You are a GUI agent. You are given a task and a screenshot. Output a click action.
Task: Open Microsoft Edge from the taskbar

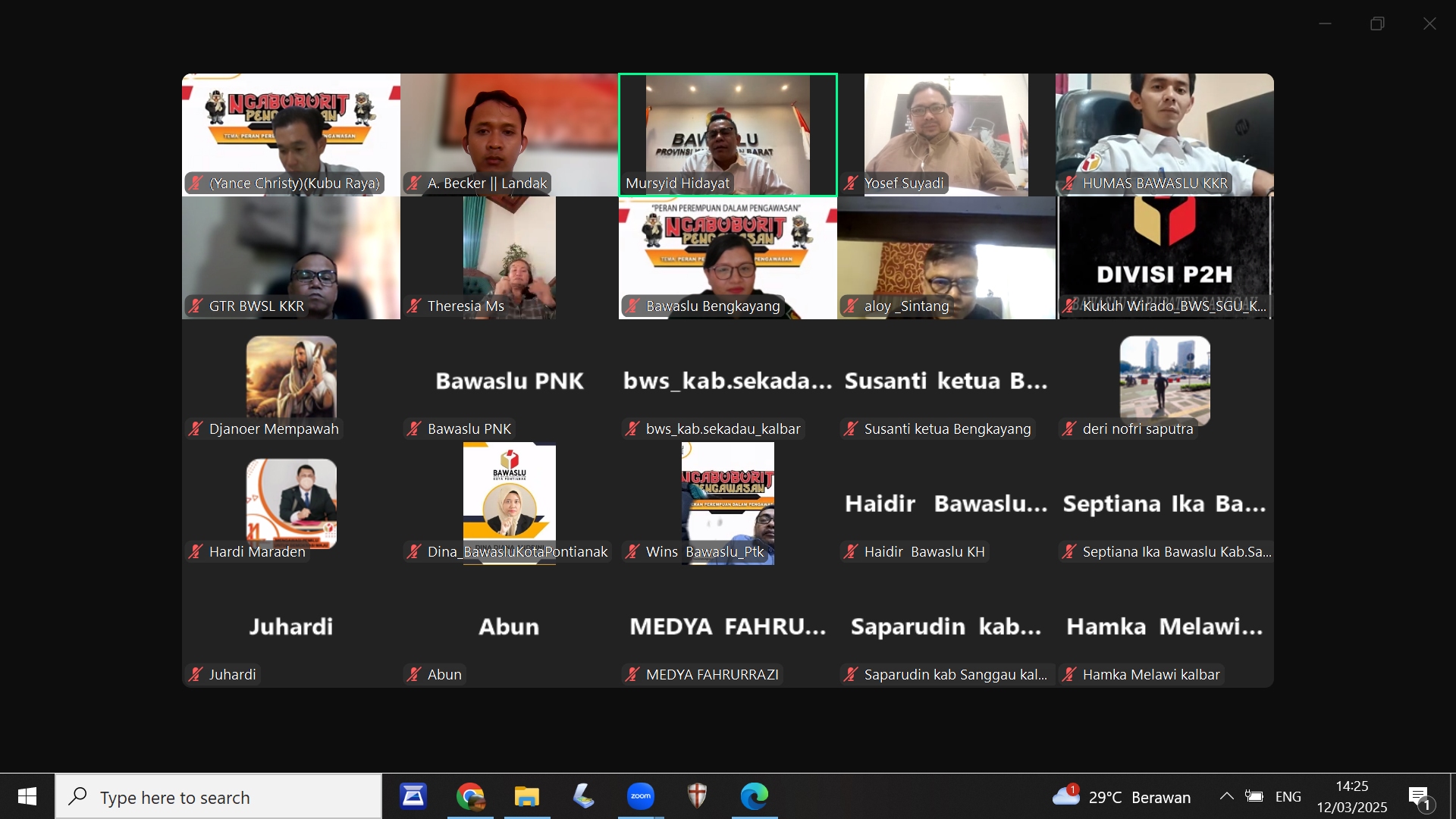pyautogui.click(x=755, y=797)
